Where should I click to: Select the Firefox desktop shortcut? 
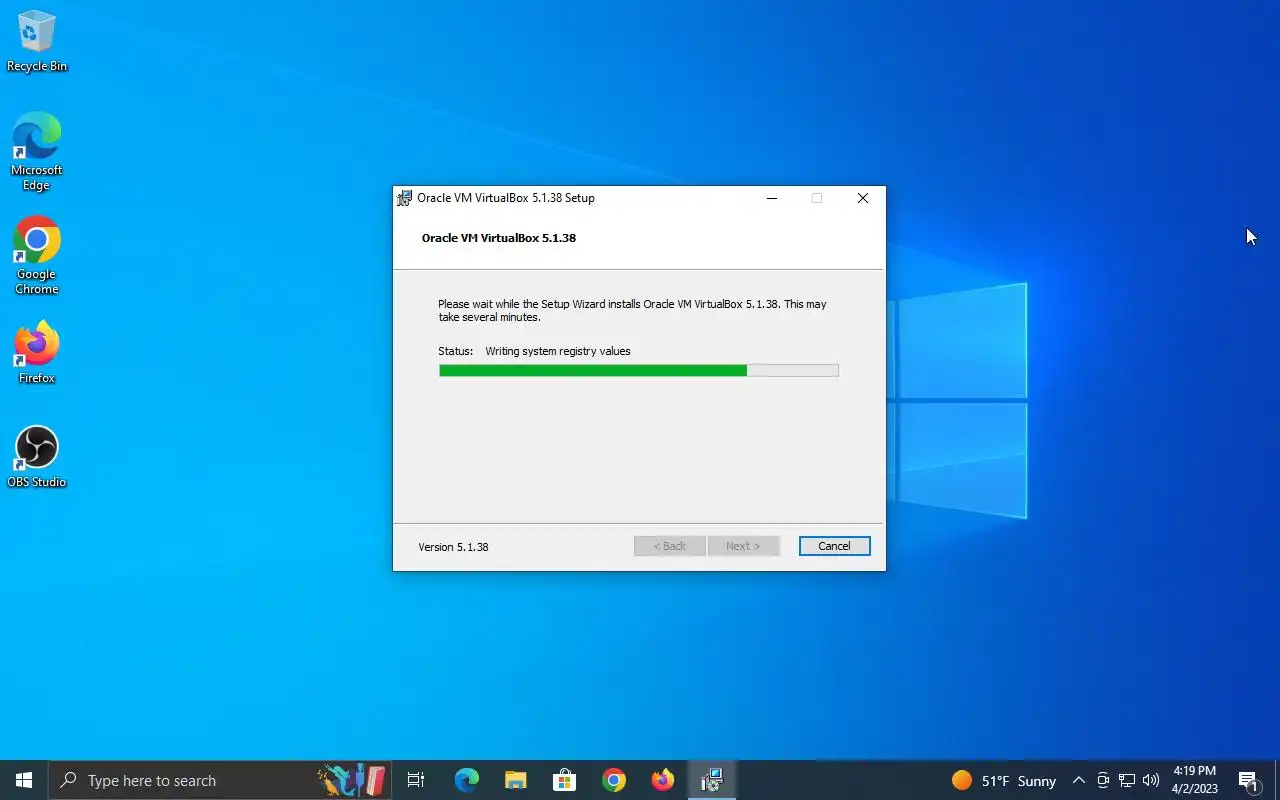point(37,353)
